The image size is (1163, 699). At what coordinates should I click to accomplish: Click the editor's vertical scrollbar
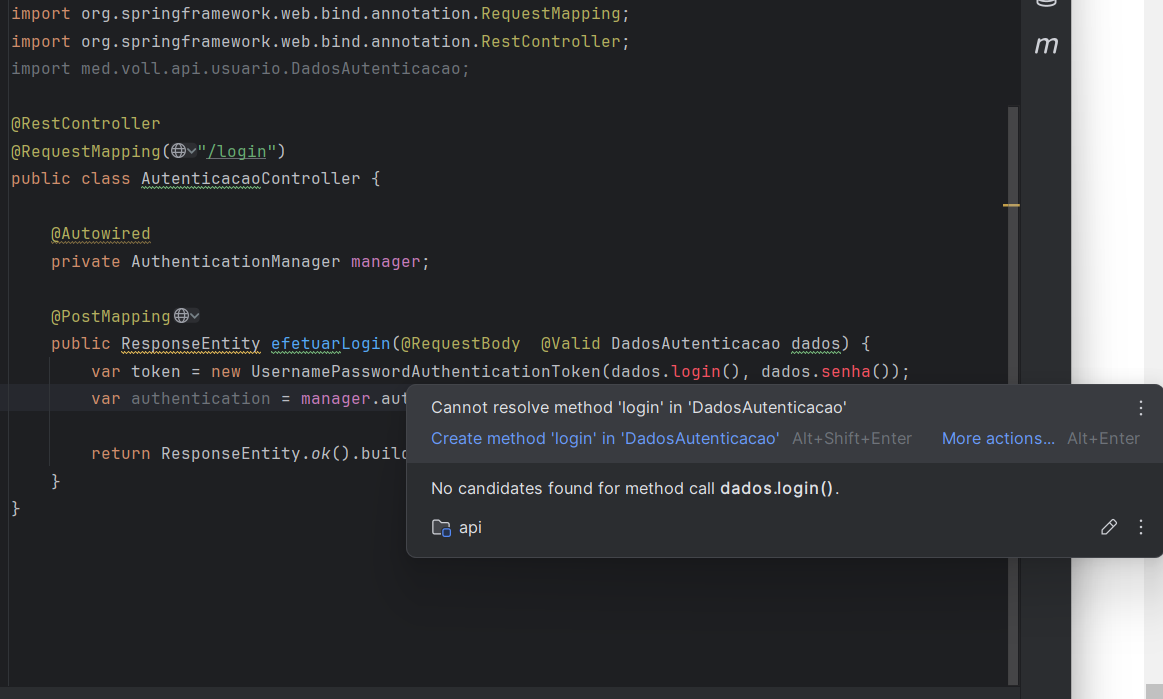(1012, 300)
